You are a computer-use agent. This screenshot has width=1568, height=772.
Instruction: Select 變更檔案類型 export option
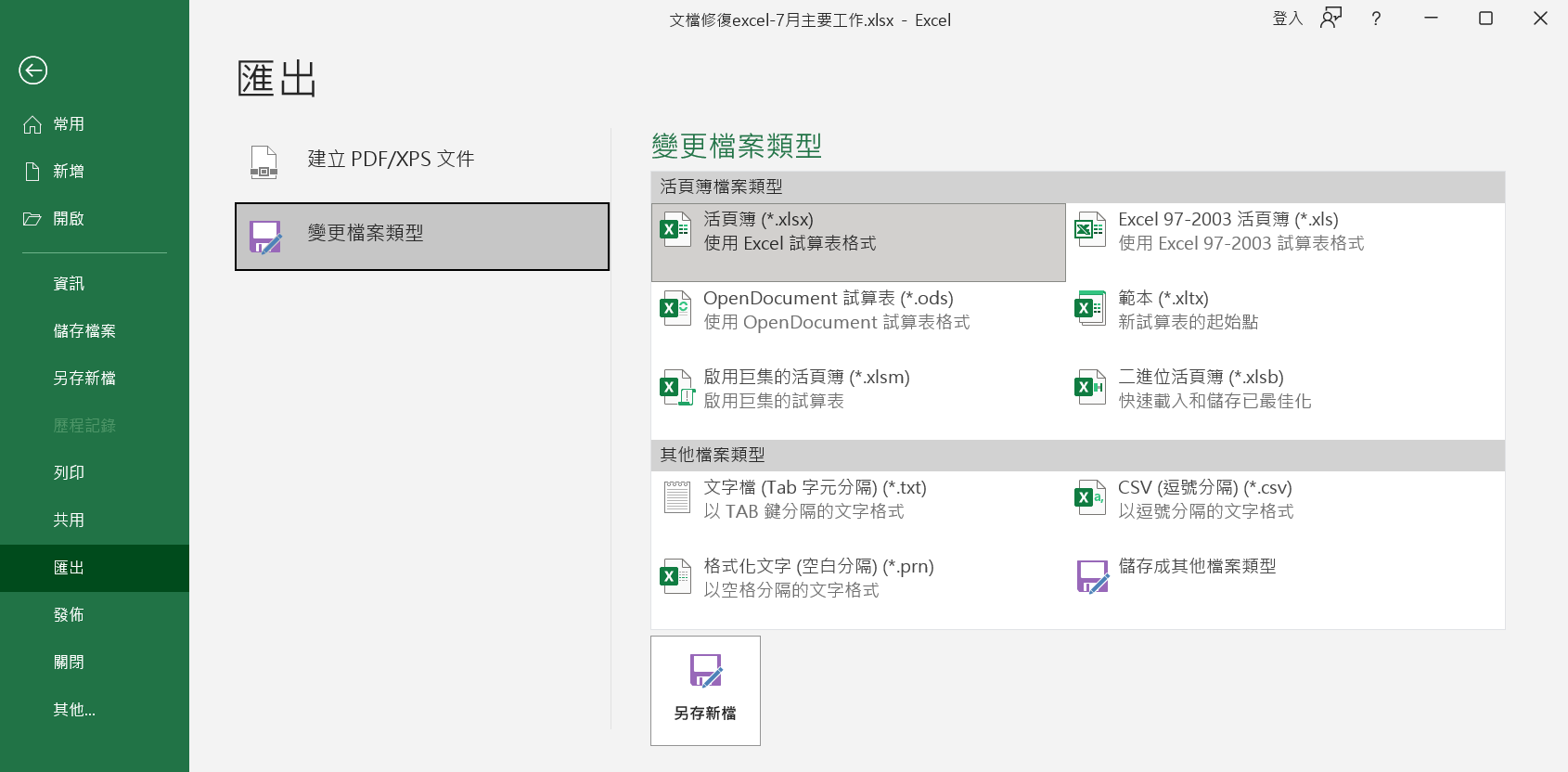[x=422, y=237]
